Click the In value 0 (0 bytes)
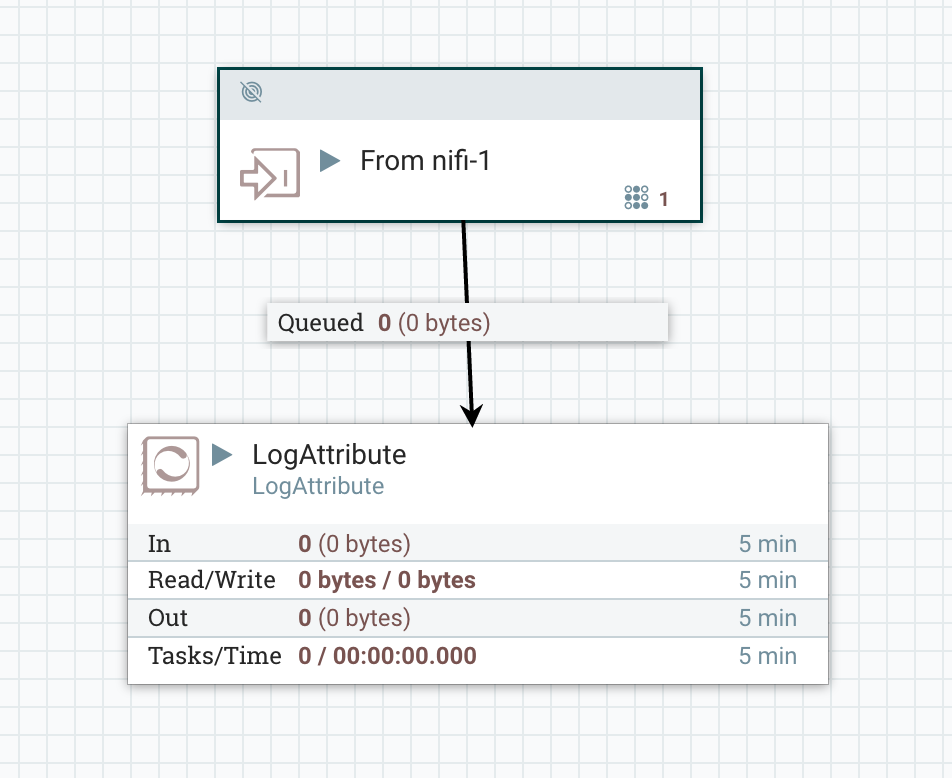The image size is (952, 778). click(355, 544)
